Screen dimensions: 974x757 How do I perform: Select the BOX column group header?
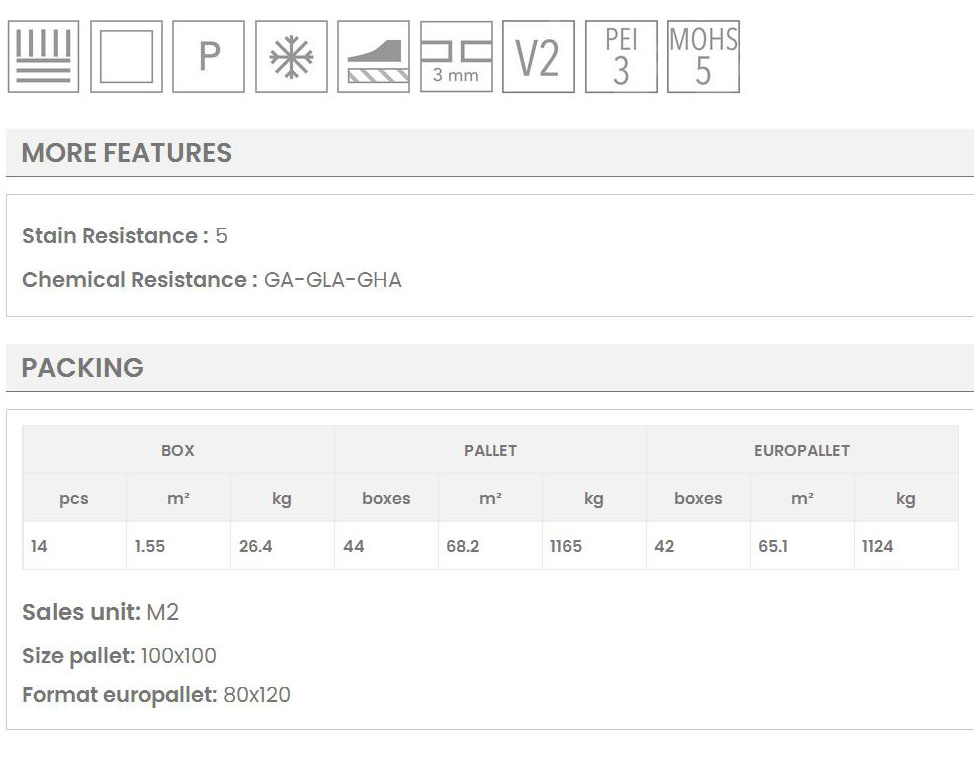[x=178, y=451]
